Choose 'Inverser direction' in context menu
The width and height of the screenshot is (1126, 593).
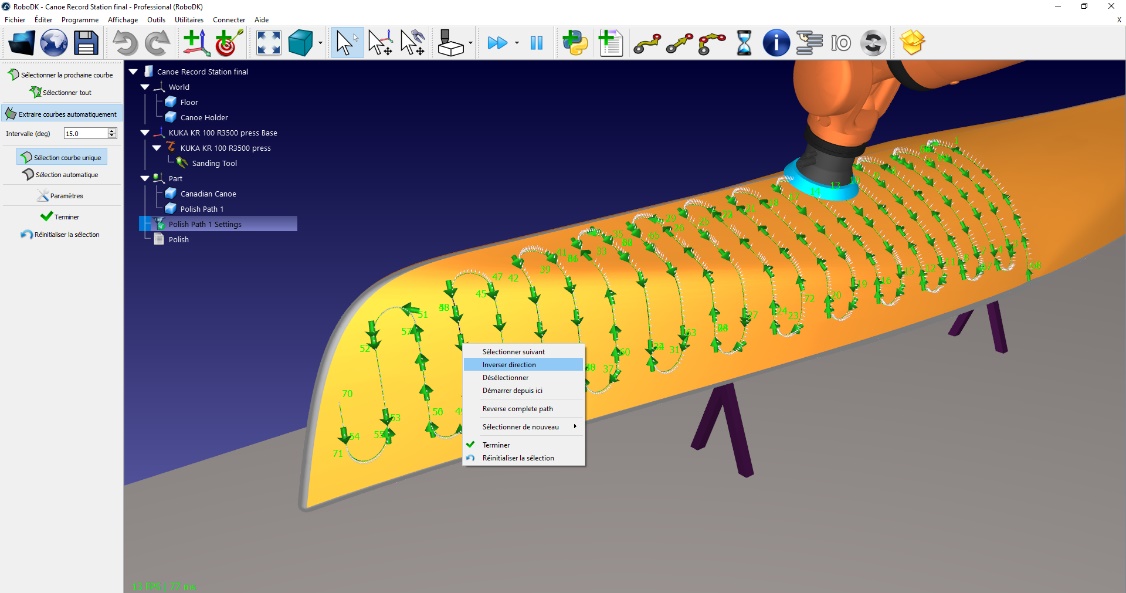(509, 365)
